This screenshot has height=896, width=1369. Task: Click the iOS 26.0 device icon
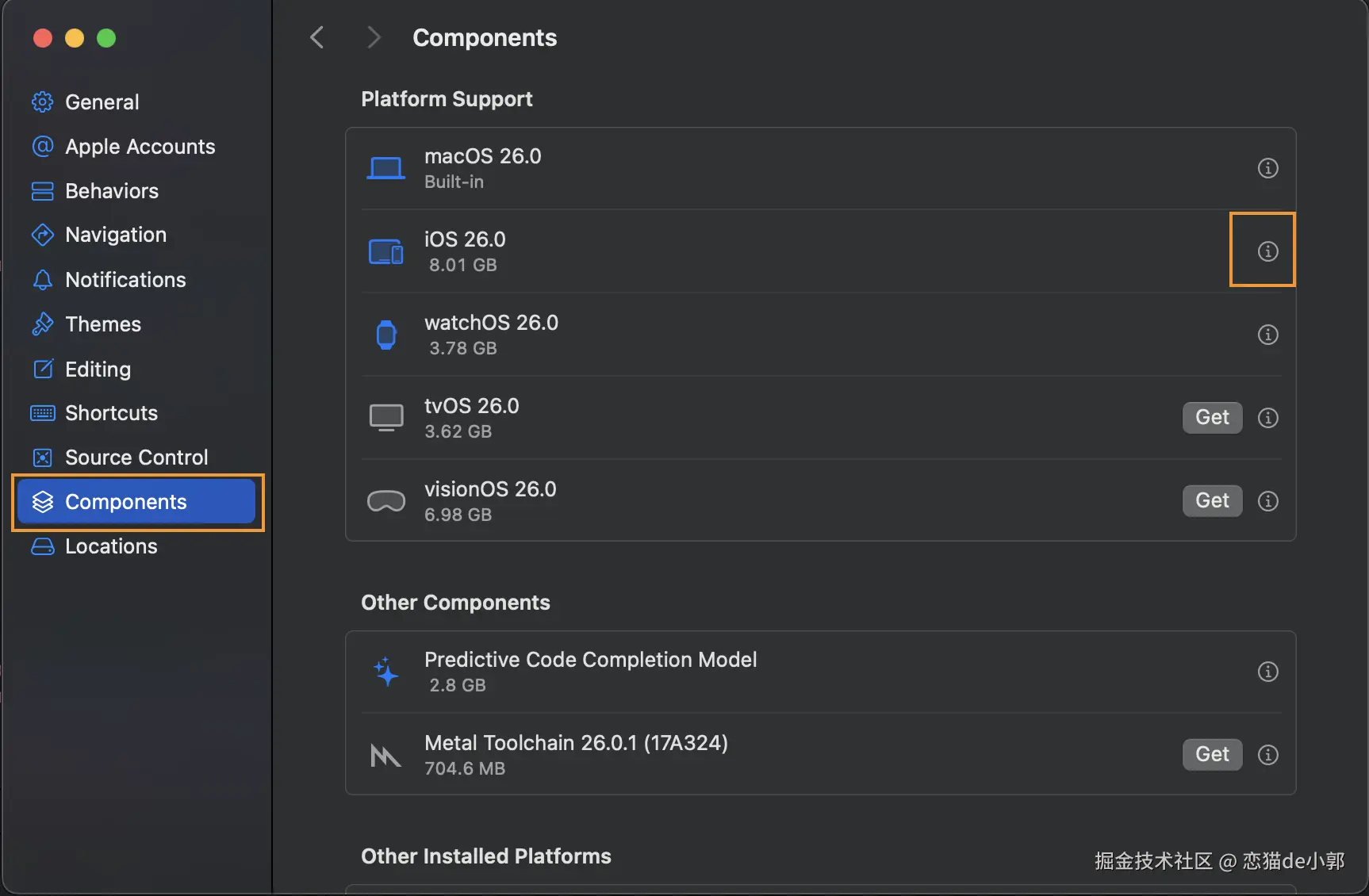386,252
